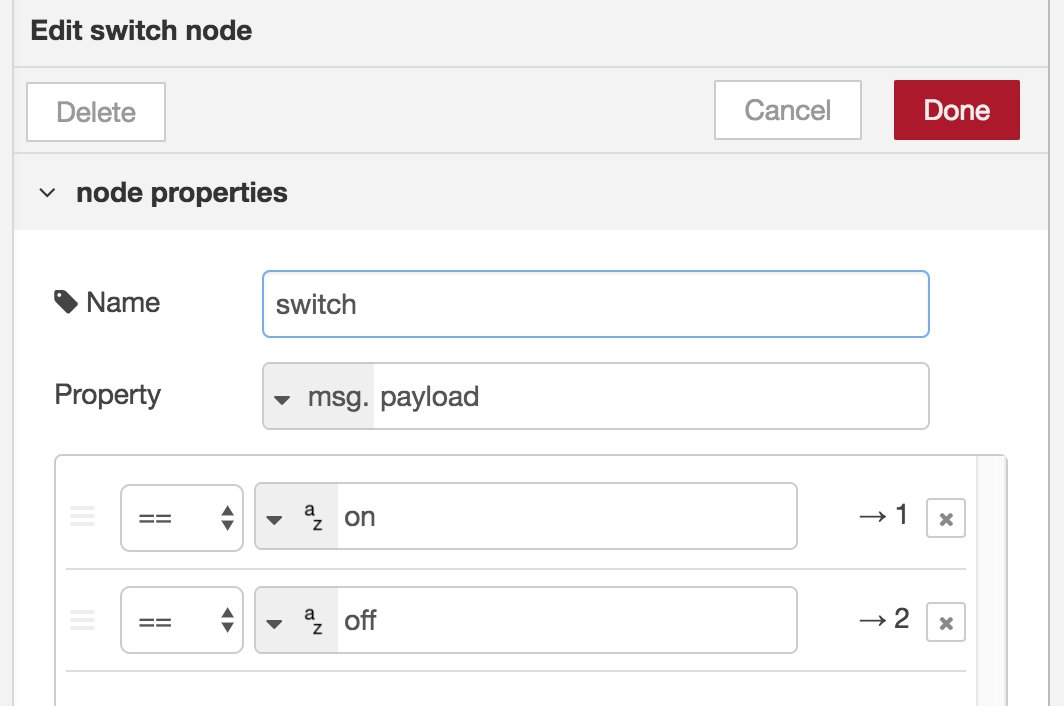Viewport: 1064px width, 706px height.
Task: Remove the 'off' rule with its x icon
Action: (946, 623)
